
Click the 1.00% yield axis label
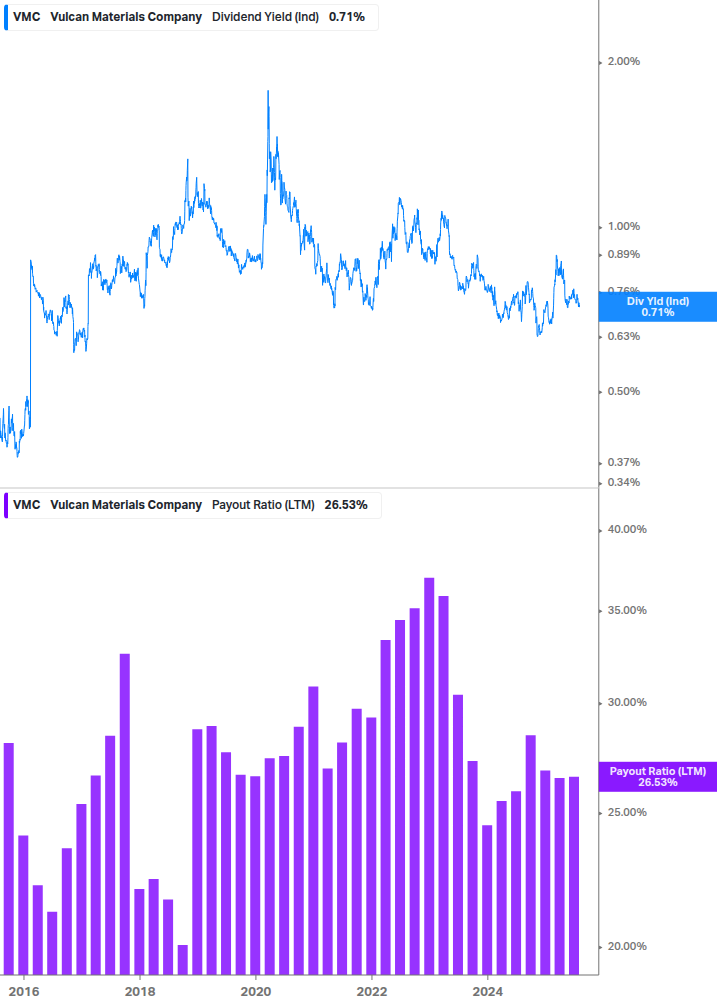coord(623,226)
